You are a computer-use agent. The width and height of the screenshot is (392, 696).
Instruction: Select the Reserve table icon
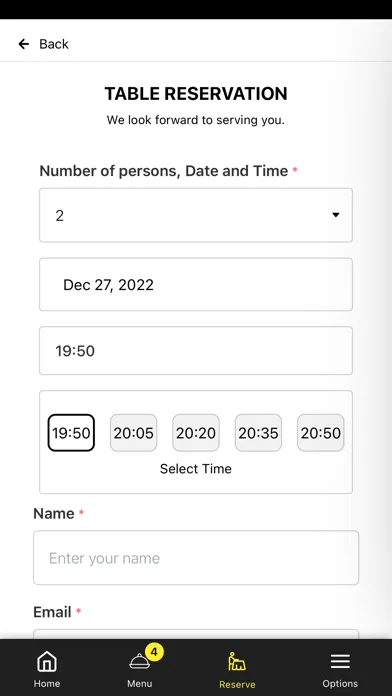coord(237,661)
